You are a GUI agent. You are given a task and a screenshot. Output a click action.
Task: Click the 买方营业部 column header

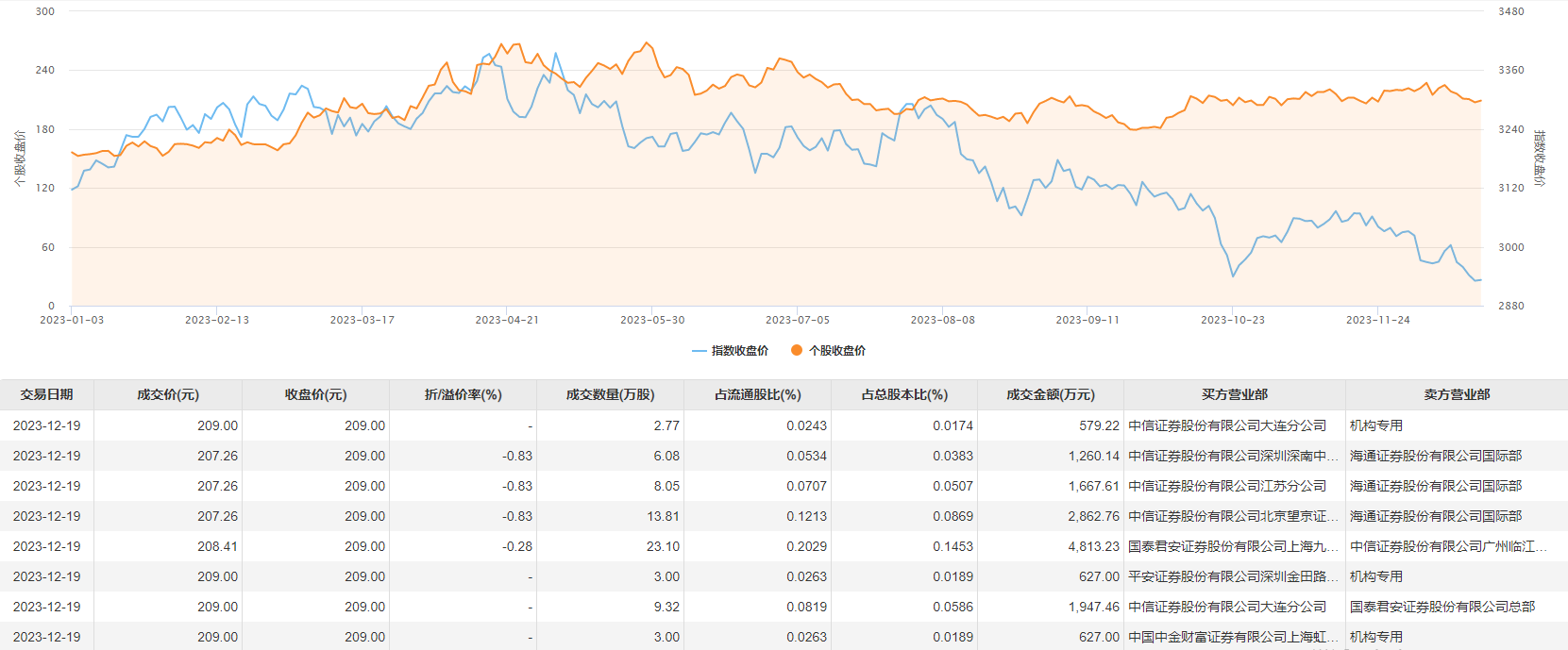(x=1234, y=394)
